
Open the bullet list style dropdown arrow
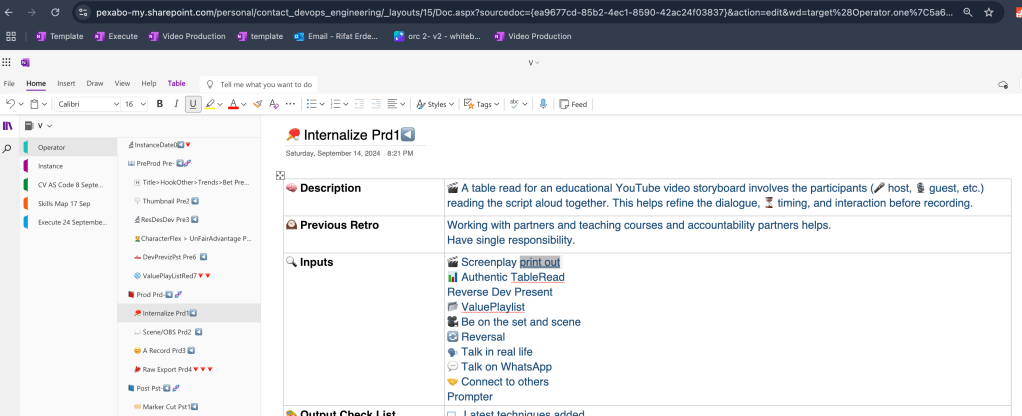pos(322,104)
